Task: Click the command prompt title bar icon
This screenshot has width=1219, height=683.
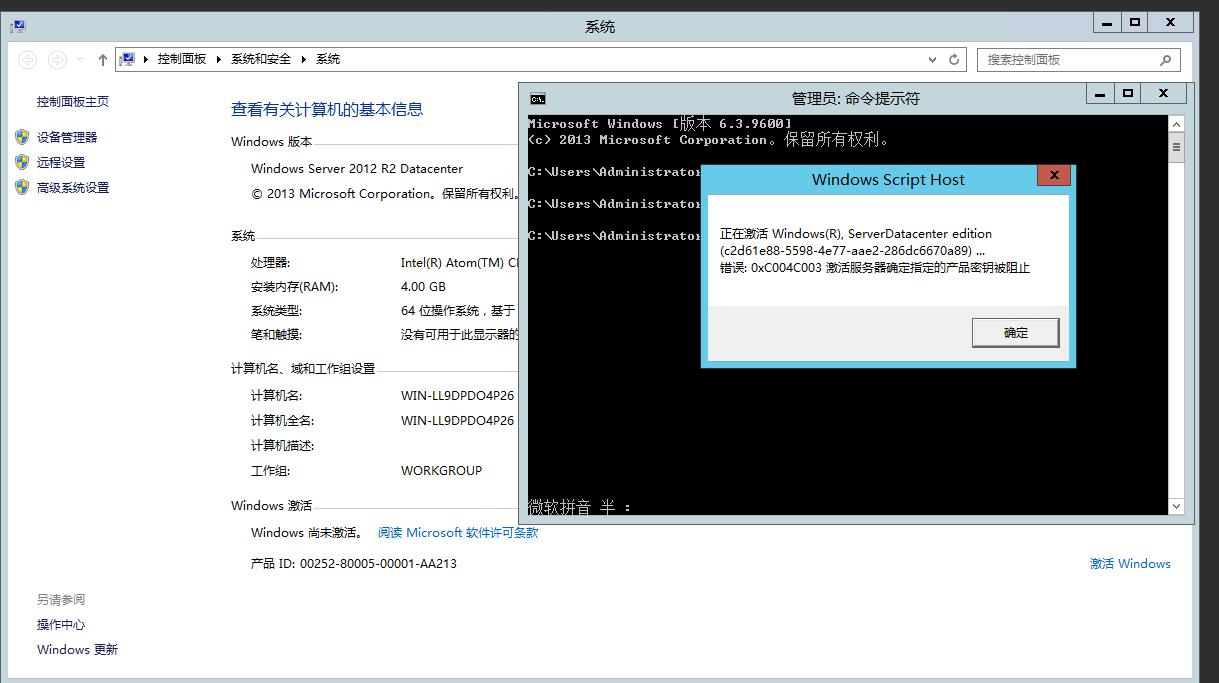Action: click(537, 98)
